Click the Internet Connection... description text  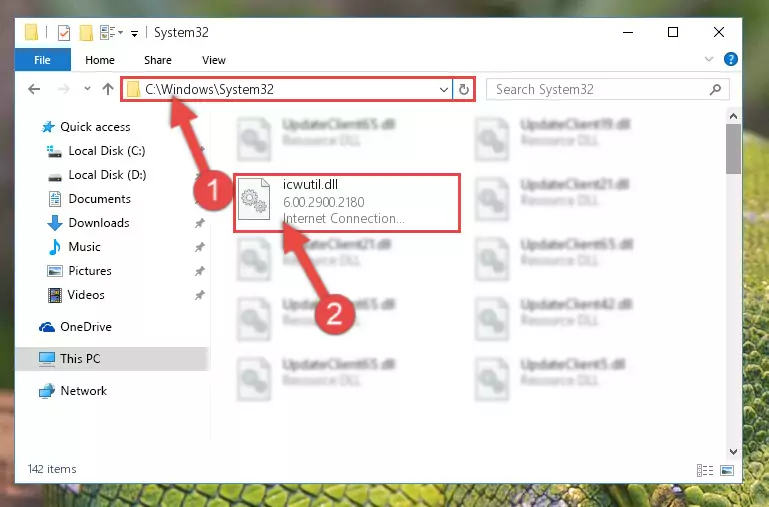343,218
